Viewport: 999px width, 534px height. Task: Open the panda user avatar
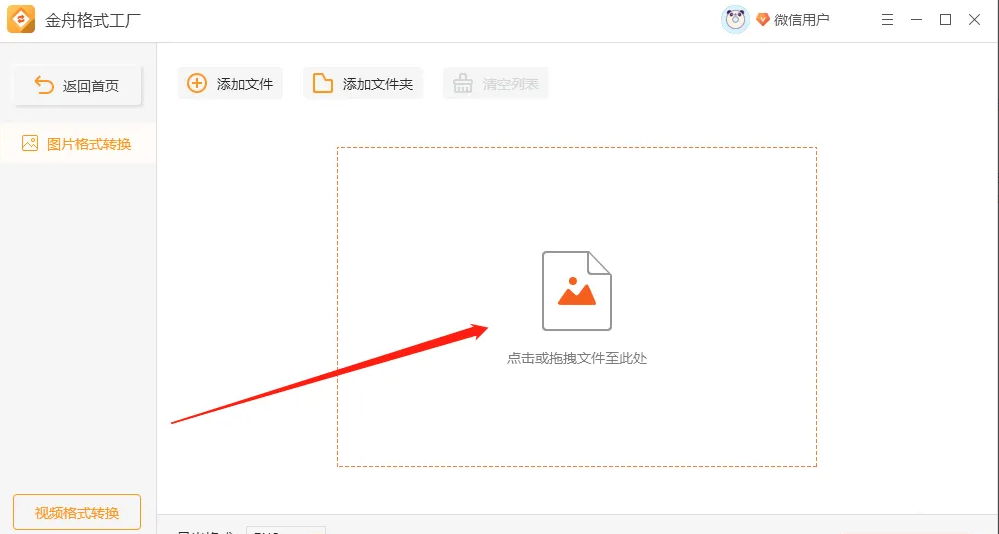pyautogui.click(x=735, y=20)
